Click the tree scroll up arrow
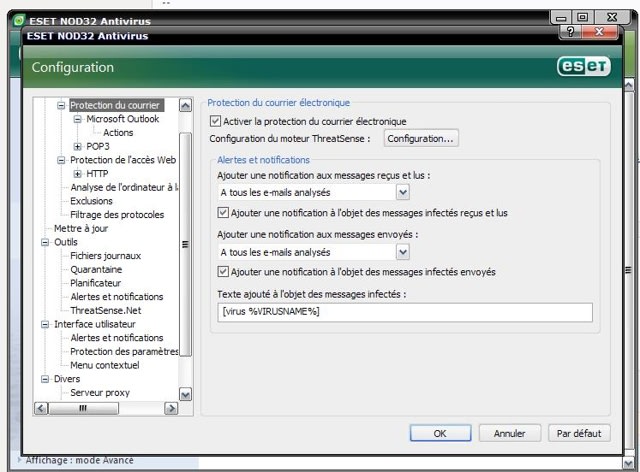640x472 pixels. click(185, 106)
